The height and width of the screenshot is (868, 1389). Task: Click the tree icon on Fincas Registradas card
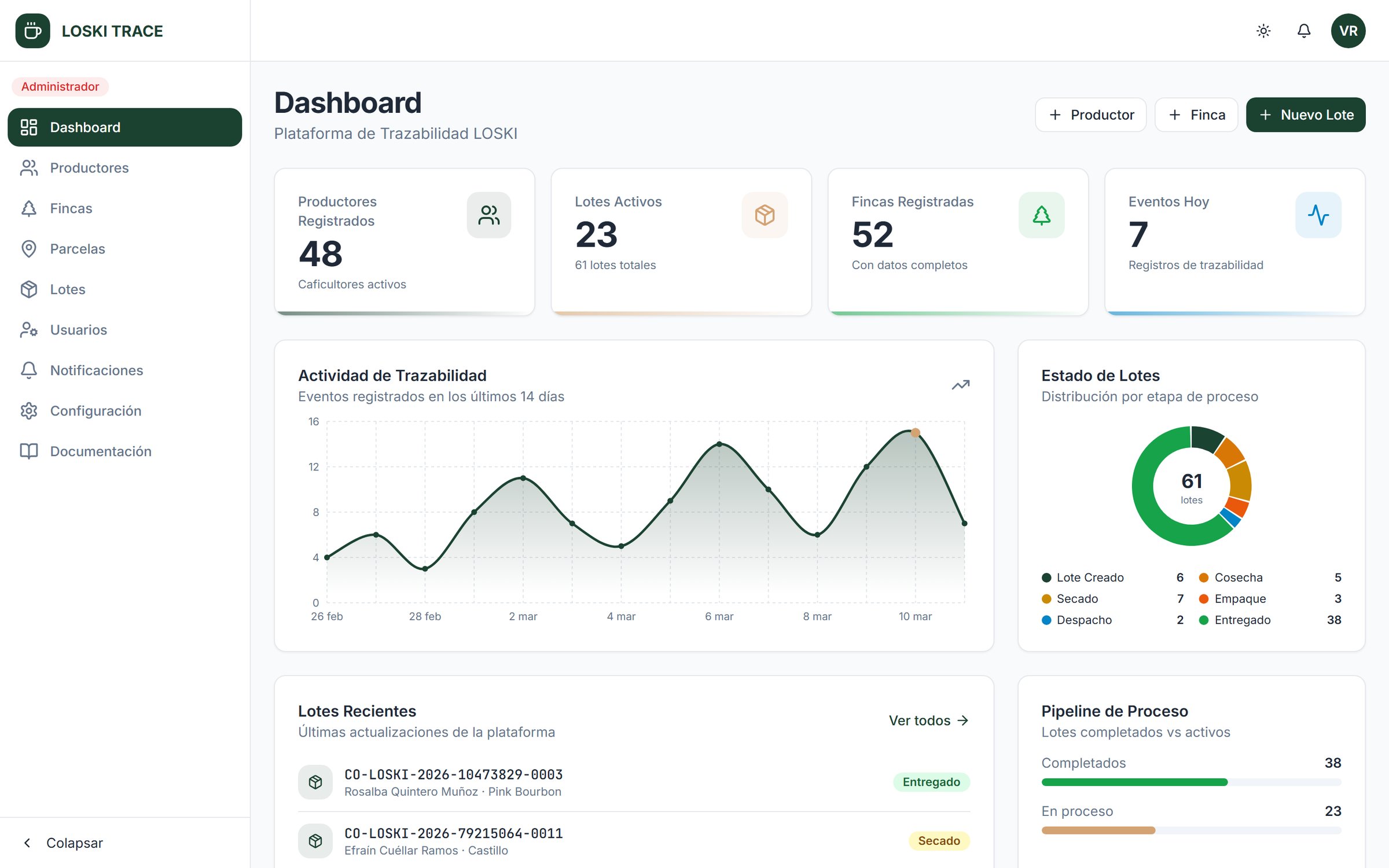[1042, 215]
